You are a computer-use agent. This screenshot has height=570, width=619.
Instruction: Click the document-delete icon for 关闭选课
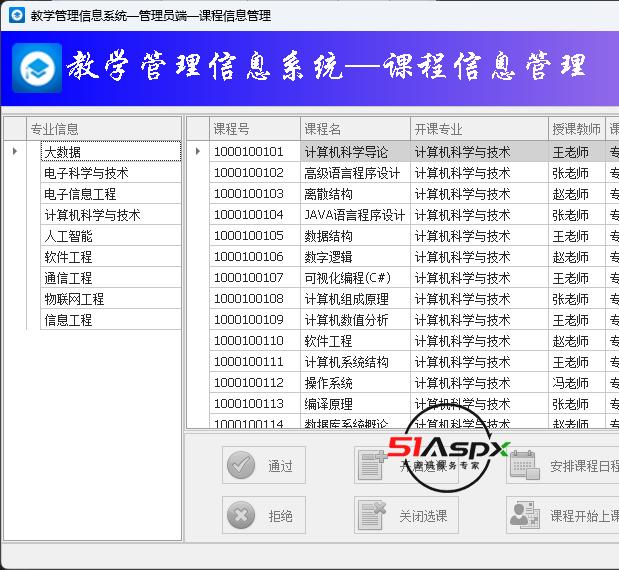[x=371, y=516]
